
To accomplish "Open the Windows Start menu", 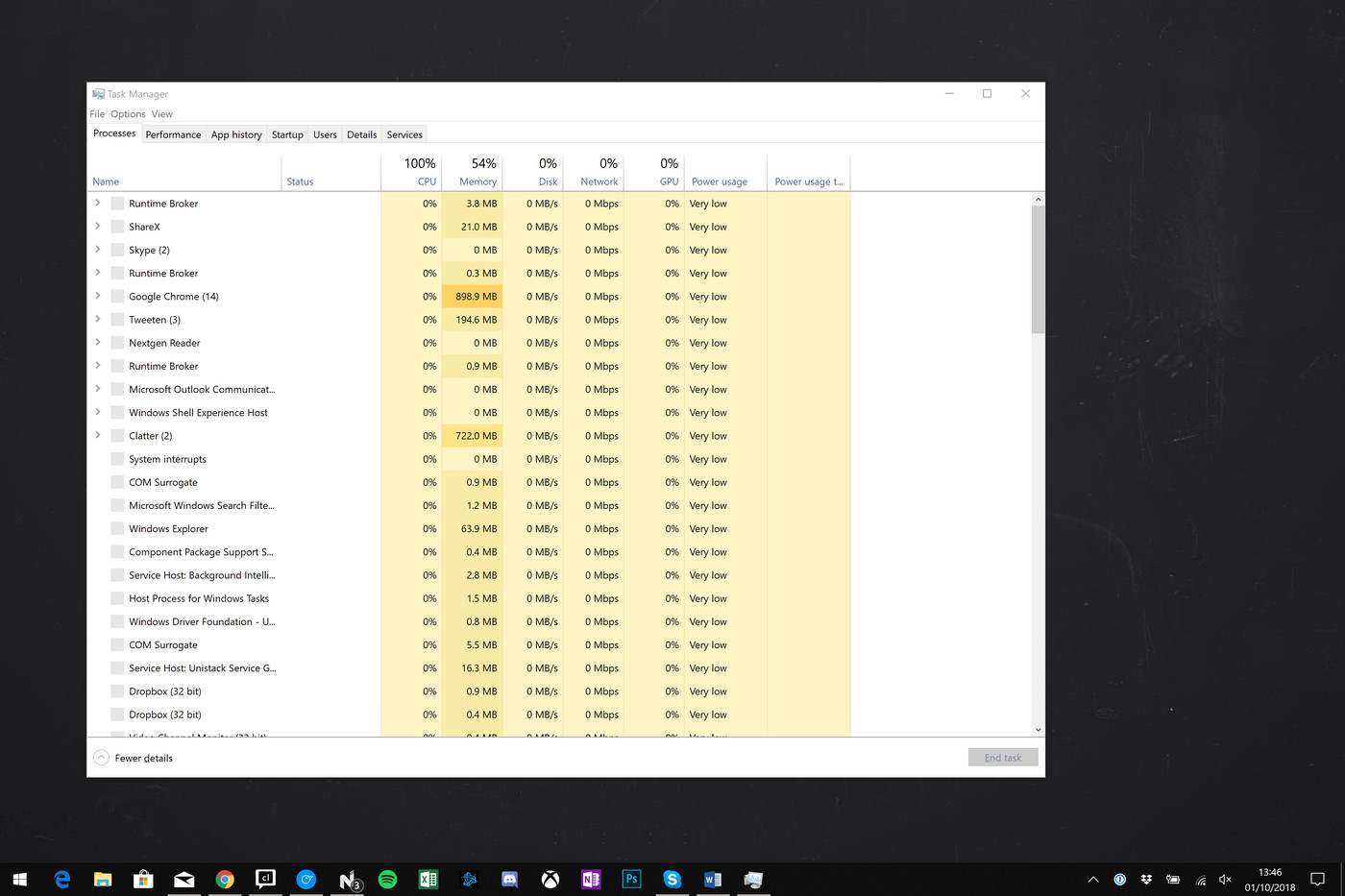I will (x=19, y=879).
